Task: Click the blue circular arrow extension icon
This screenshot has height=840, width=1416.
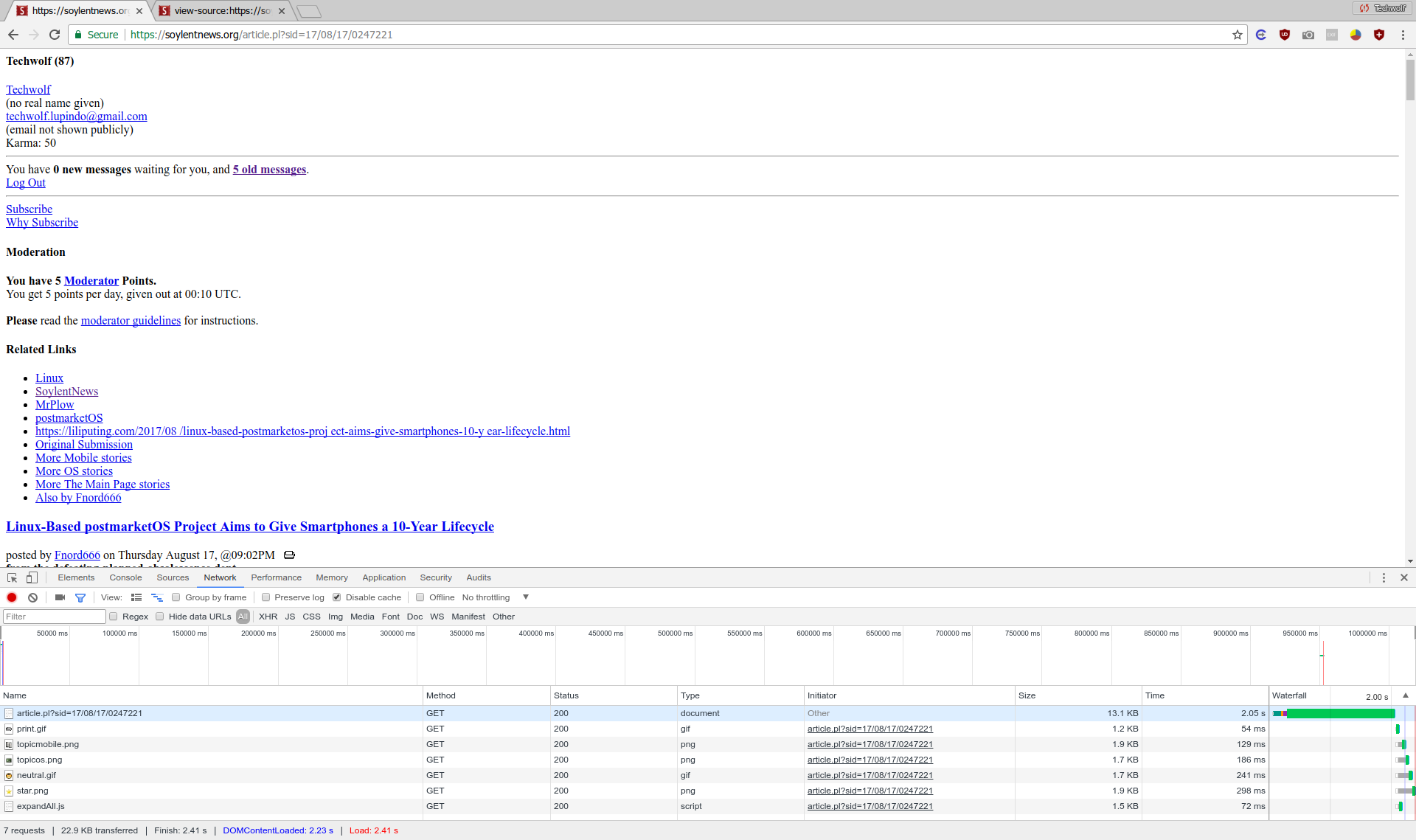Action: click(1261, 35)
